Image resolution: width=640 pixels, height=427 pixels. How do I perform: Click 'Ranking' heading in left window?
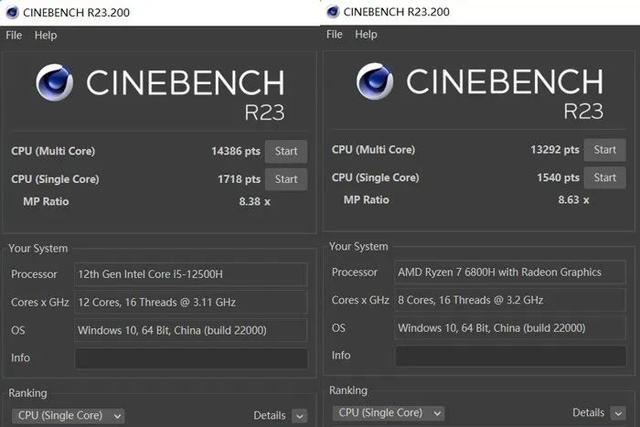point(28,394)
